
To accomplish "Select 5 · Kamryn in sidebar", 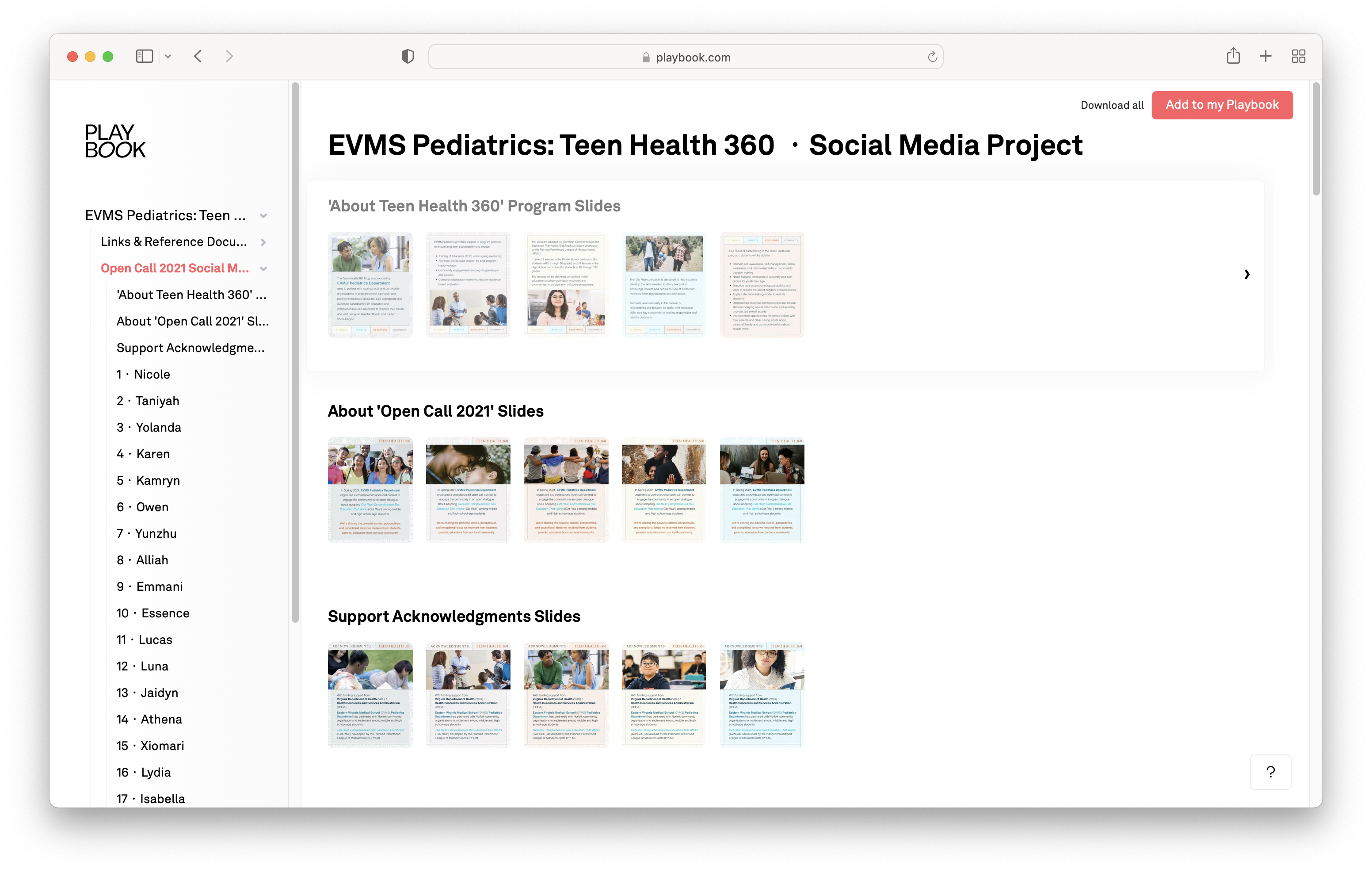I will point(148,480).
